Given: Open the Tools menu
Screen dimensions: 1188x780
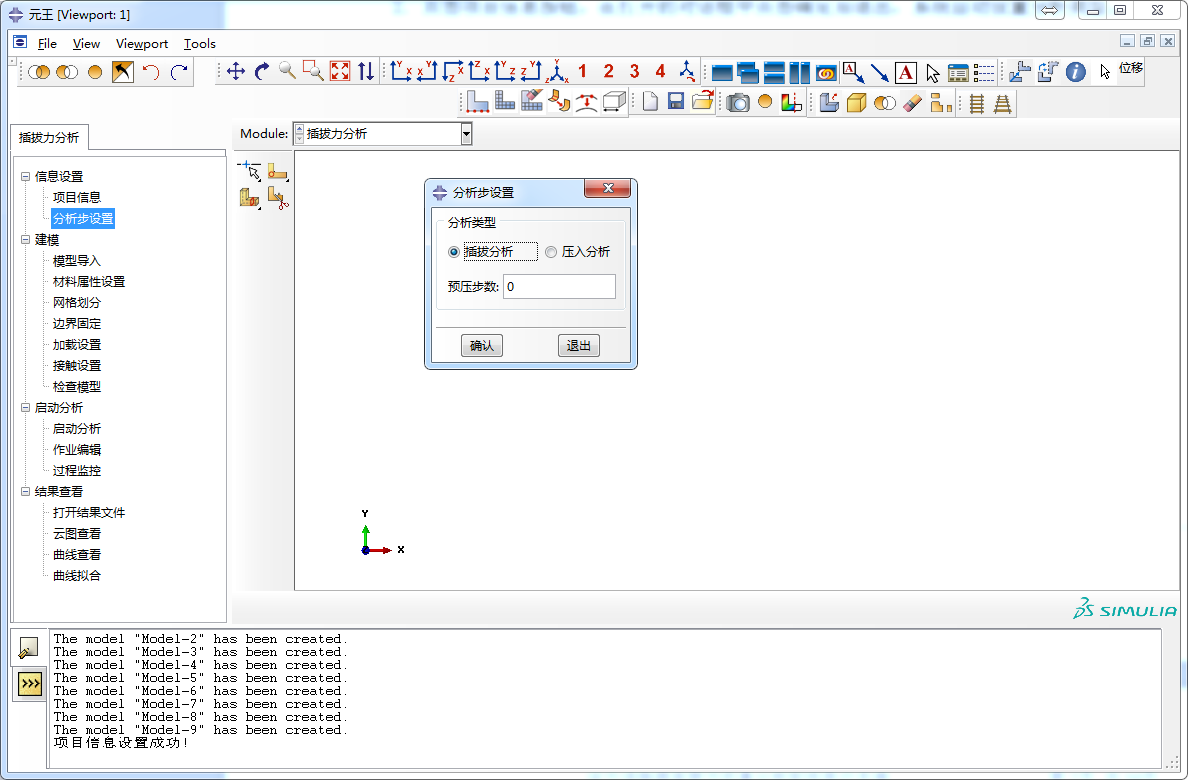Looking at the screenshot, I should pyautogui.click(x=200, y=44).
